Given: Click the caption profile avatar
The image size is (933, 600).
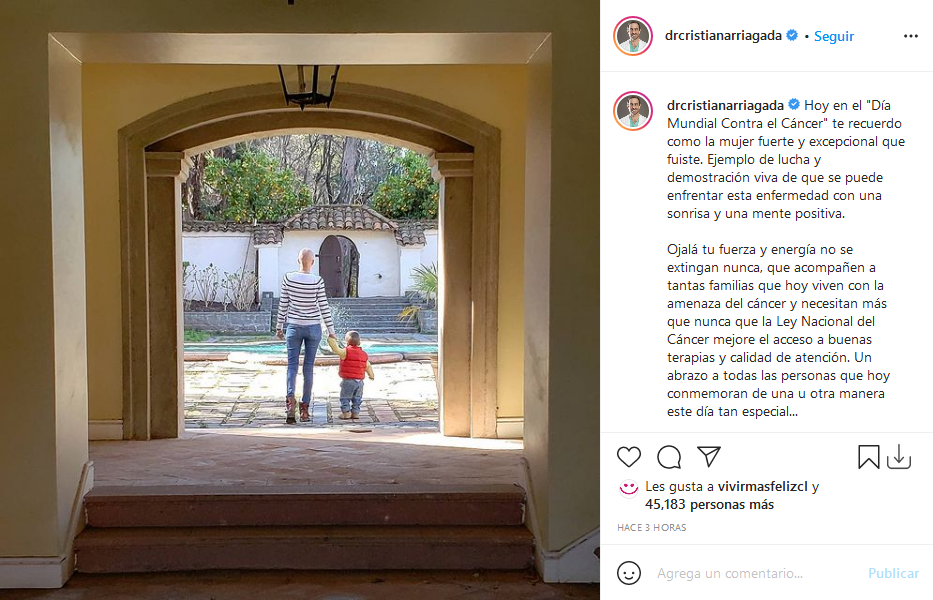Looking at the screenshot, I should point(633,111).
